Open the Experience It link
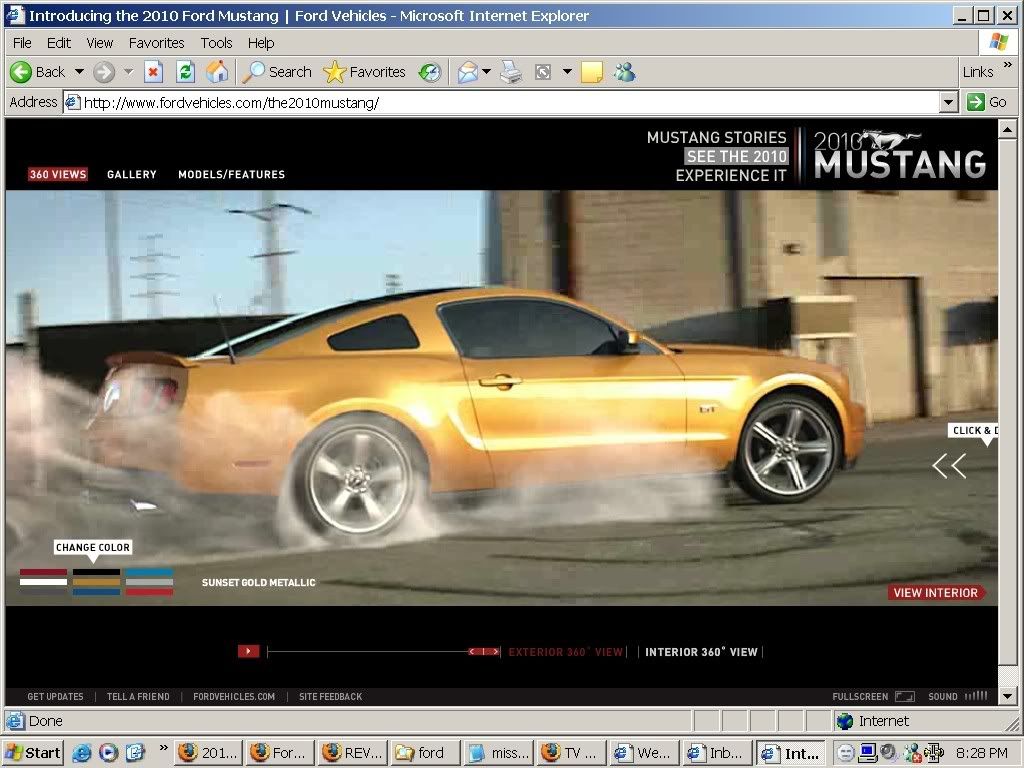Viewport: 1024px width, 768px height. coord(731,175)
